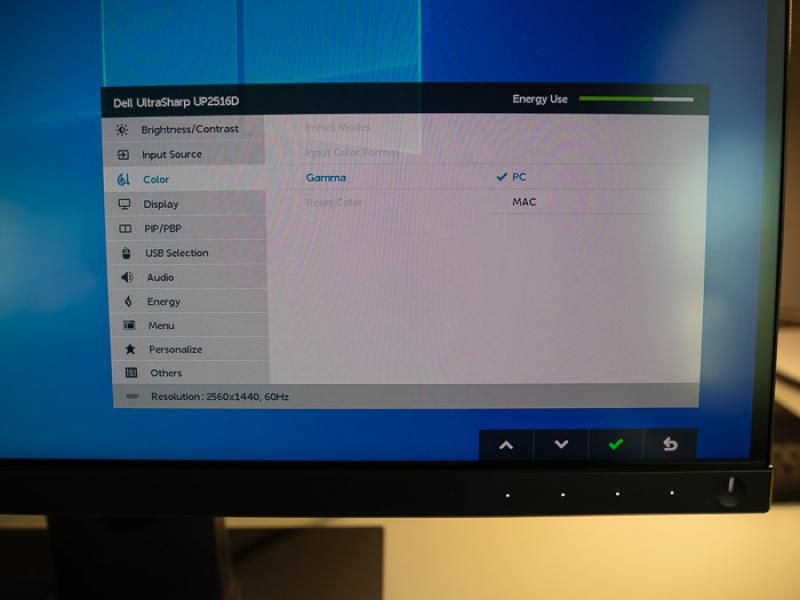Click the connector icon beside Resolution
This screenshot has width=800, height=600.
[132, 396]
